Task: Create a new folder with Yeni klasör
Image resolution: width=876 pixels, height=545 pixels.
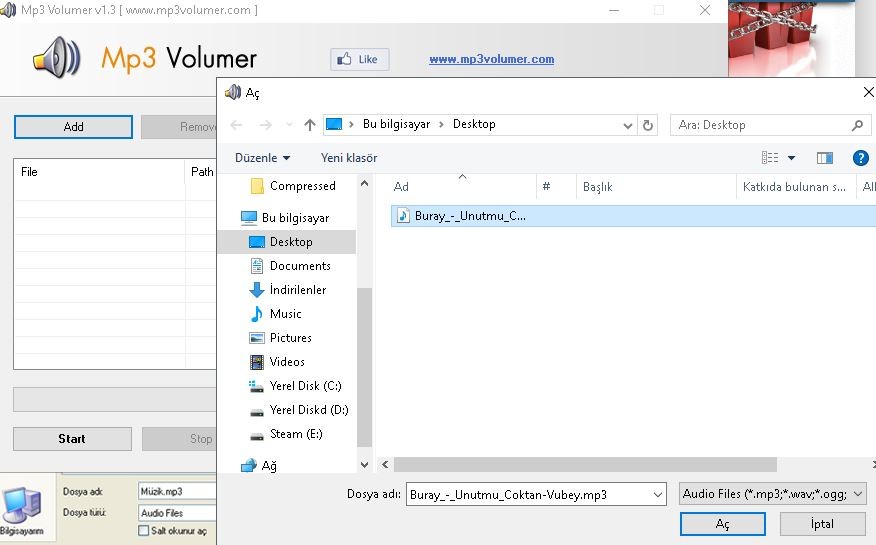Action: (349, 158)
